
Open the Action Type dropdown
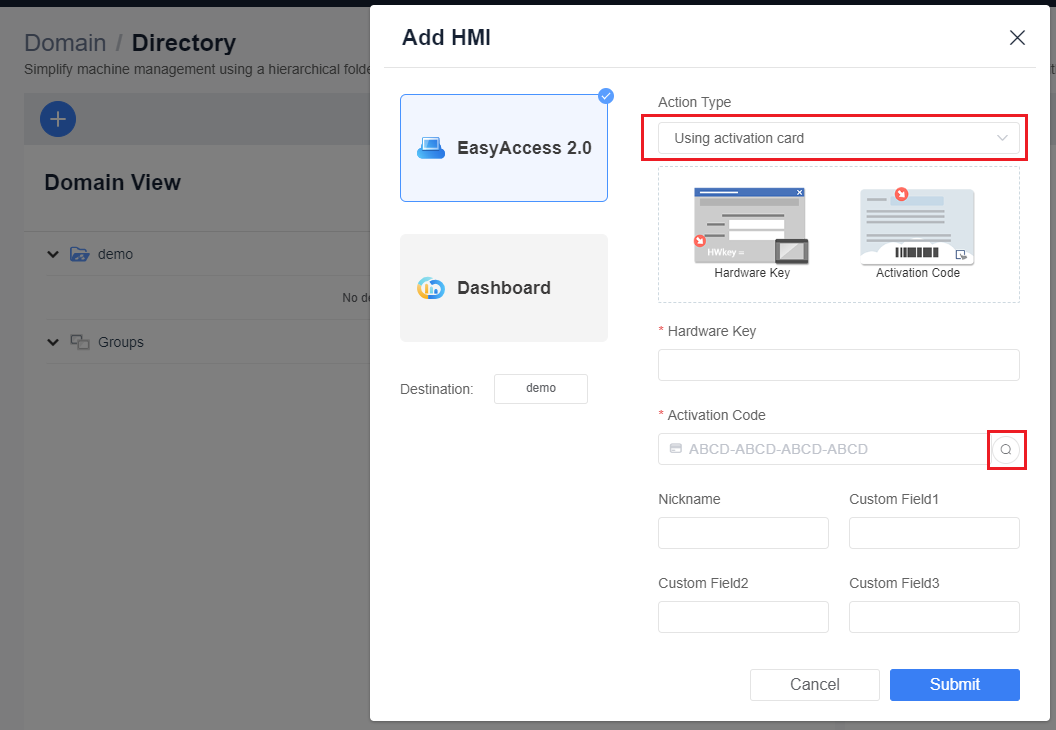838,138
